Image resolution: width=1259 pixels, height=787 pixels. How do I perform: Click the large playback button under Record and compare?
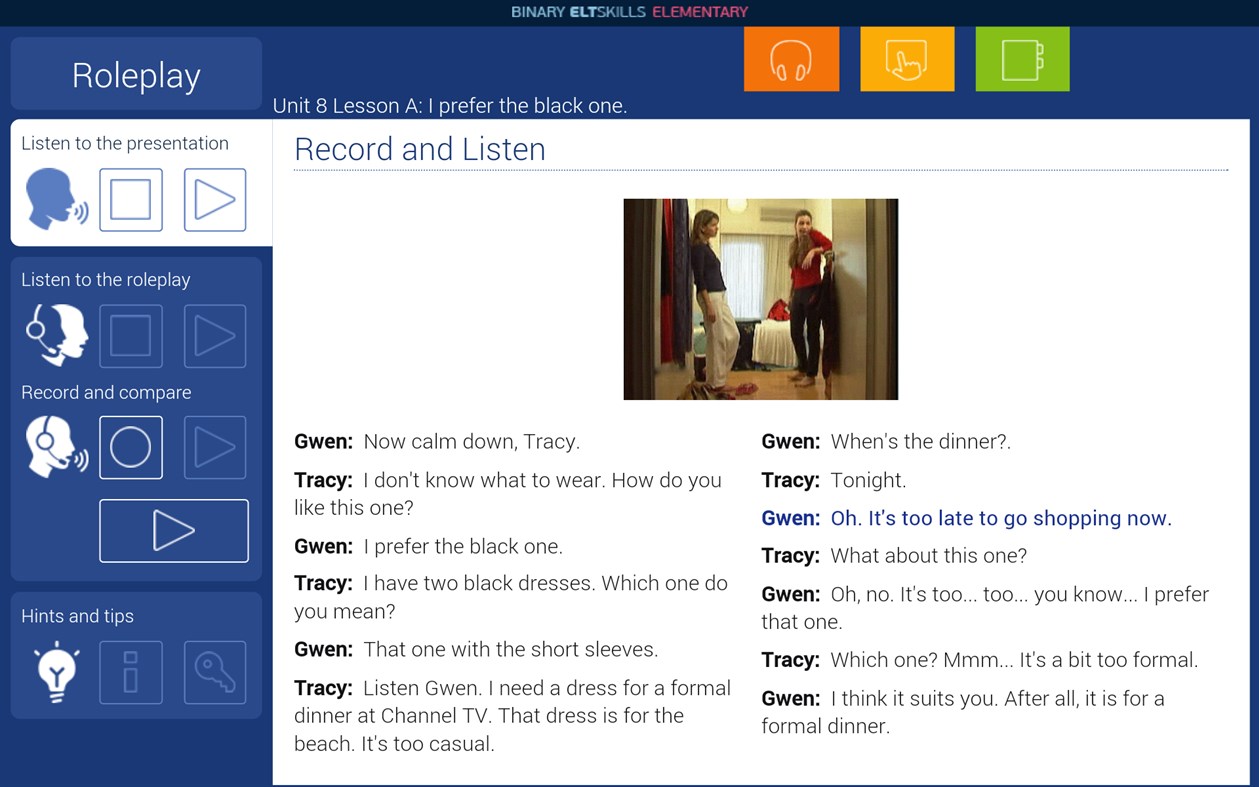pyautogui.click(x=173, y=531)
